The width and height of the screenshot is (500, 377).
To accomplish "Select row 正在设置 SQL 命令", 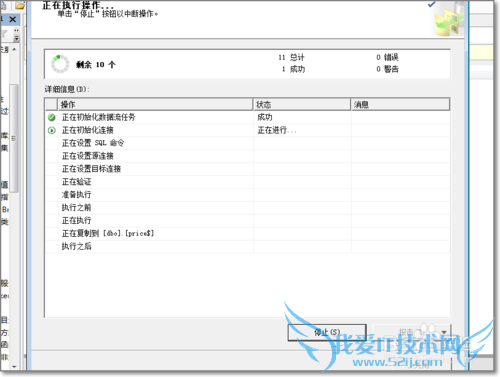I will pyautogui.click(x=247, y=143).
